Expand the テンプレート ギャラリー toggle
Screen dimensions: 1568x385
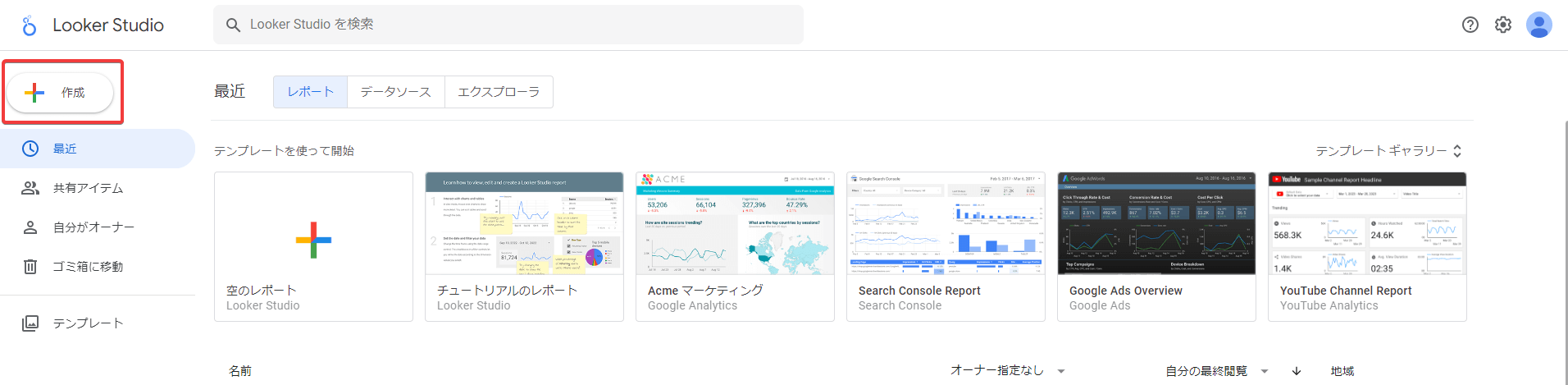(x=1388, y=151)
